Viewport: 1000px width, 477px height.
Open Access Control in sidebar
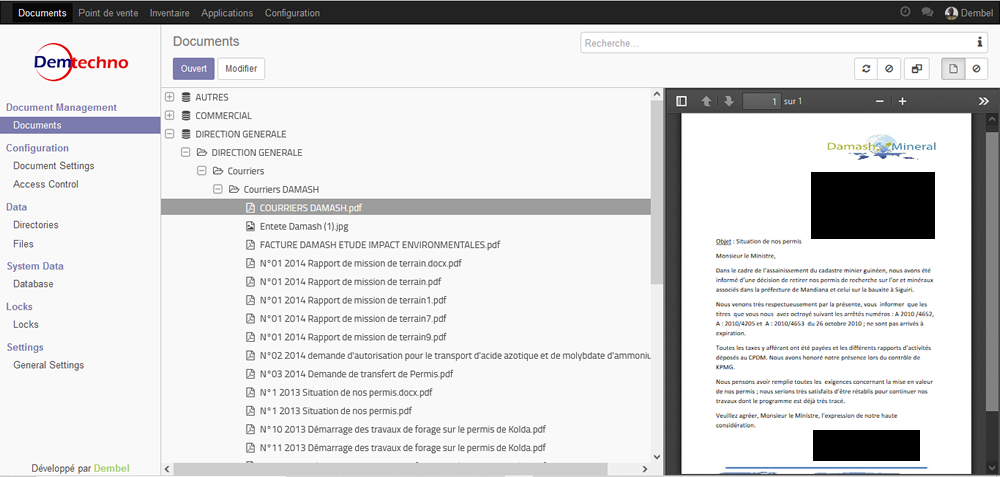(45, 184)
